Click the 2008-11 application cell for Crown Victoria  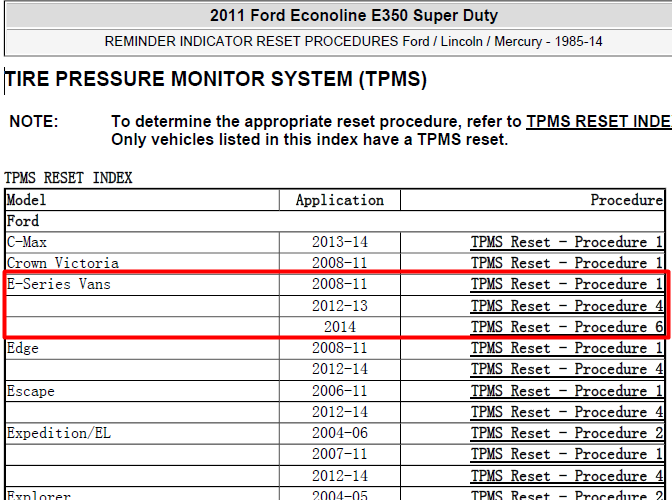point(340,263)
